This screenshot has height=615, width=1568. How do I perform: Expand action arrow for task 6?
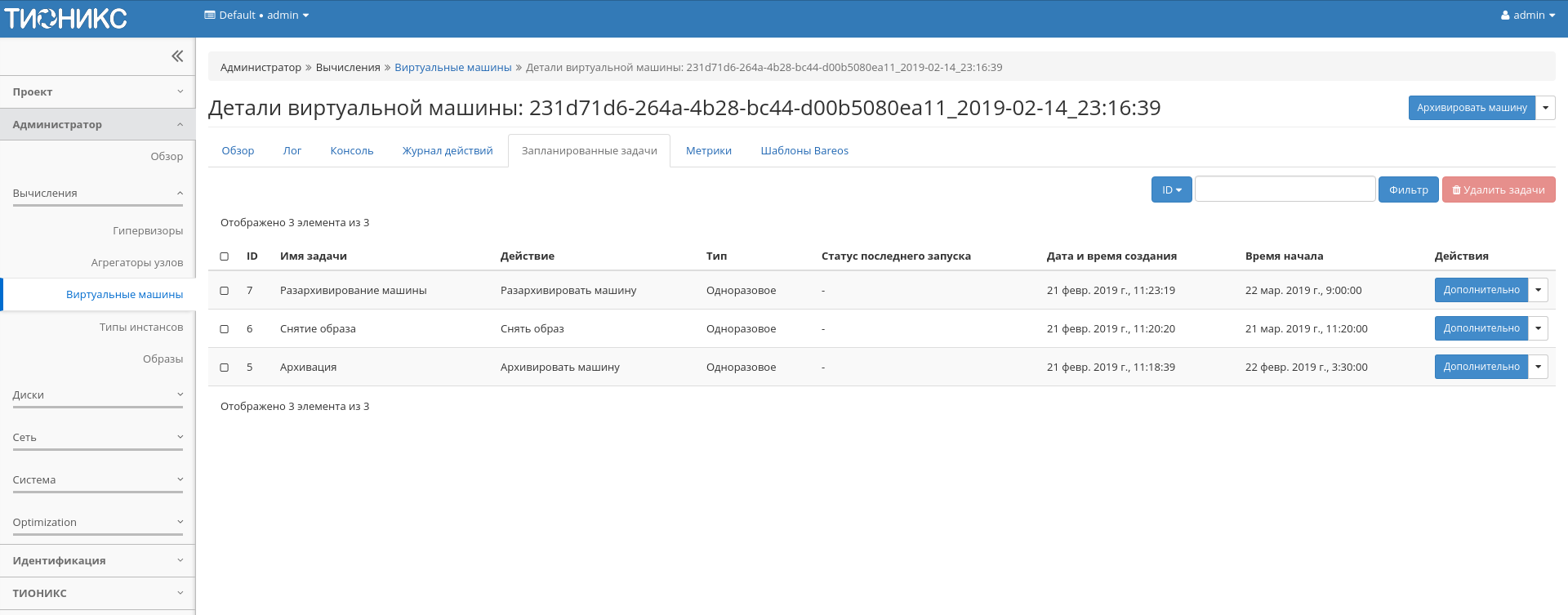click(x=1538, y=328)
